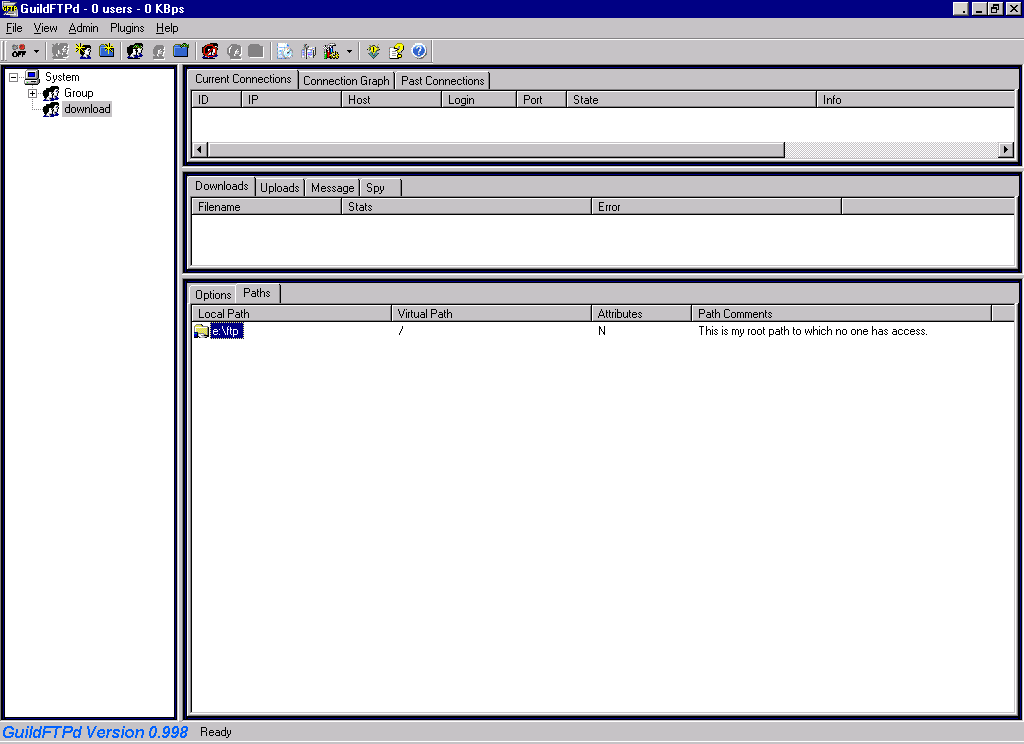Open the Admin menu

(84, 28)
